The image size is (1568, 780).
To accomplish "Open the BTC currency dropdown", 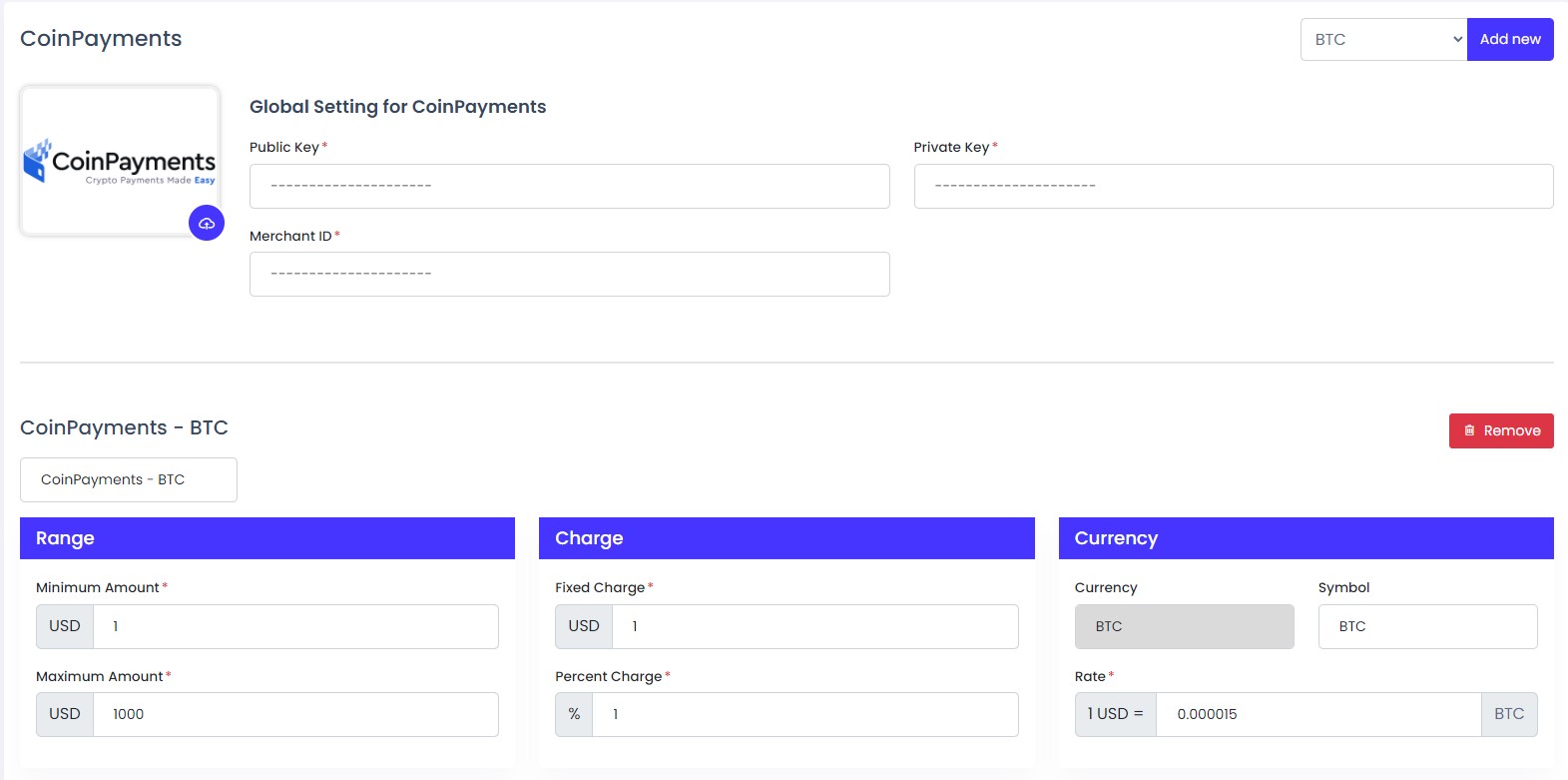I will (1383, 40).
